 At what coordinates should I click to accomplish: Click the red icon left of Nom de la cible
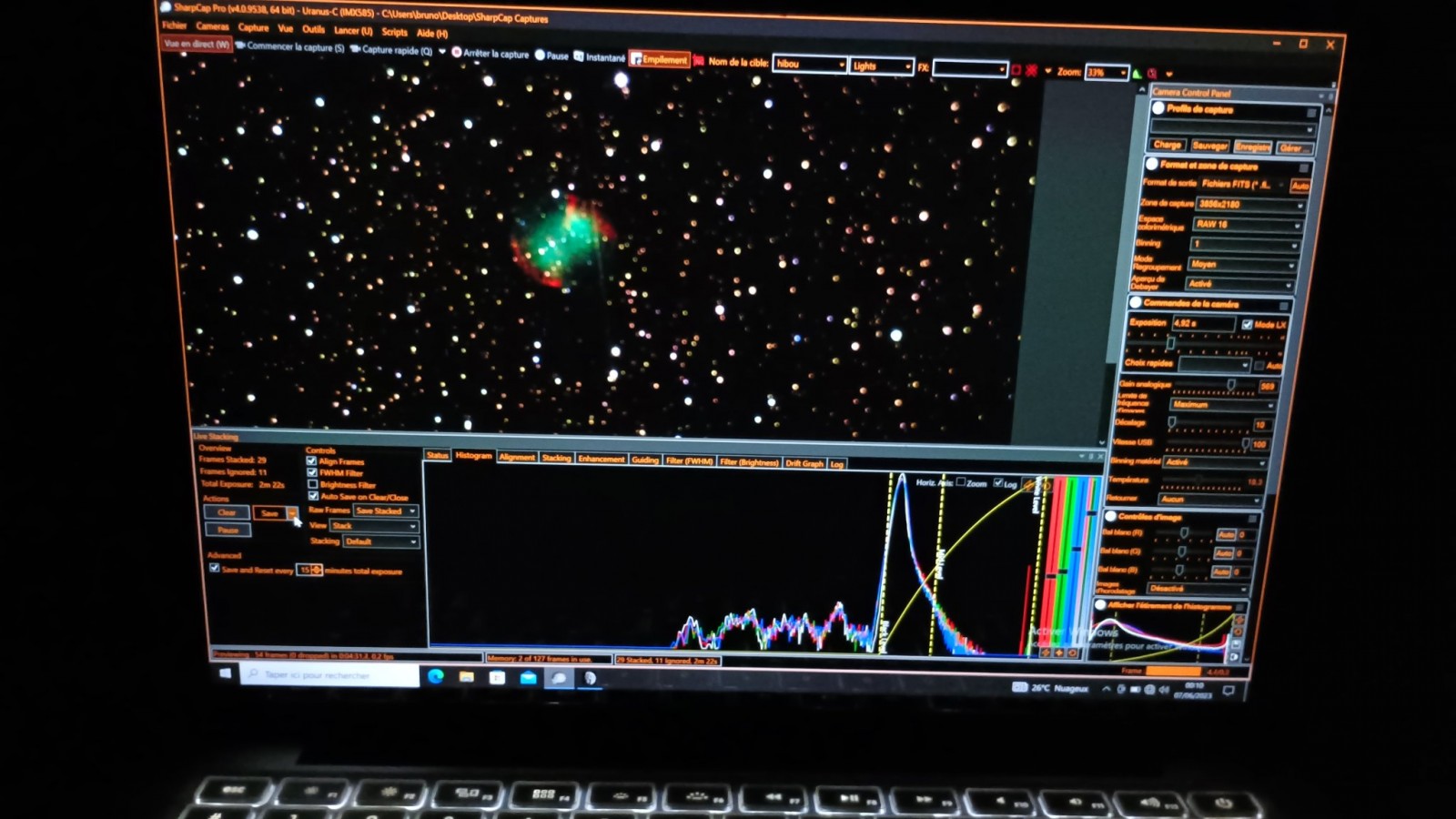[x=698, y=61]
